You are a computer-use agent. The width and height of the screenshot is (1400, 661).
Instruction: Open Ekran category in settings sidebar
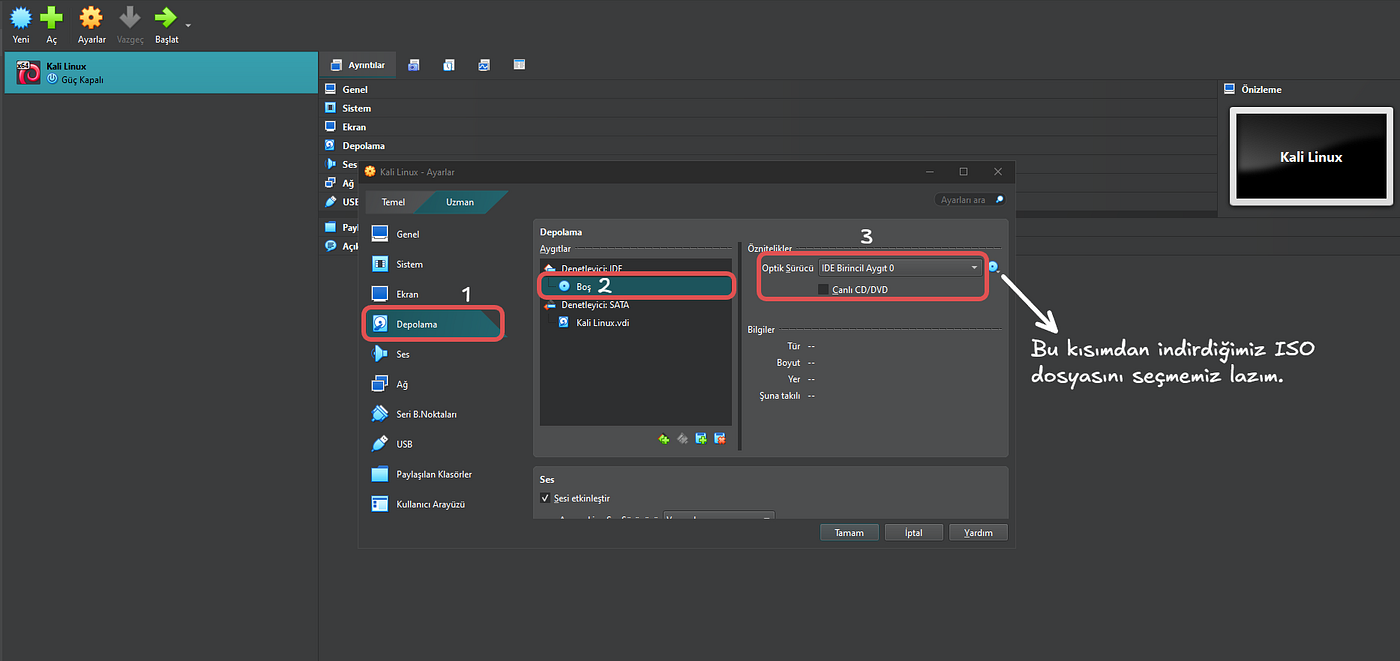(x=434, y=294)
